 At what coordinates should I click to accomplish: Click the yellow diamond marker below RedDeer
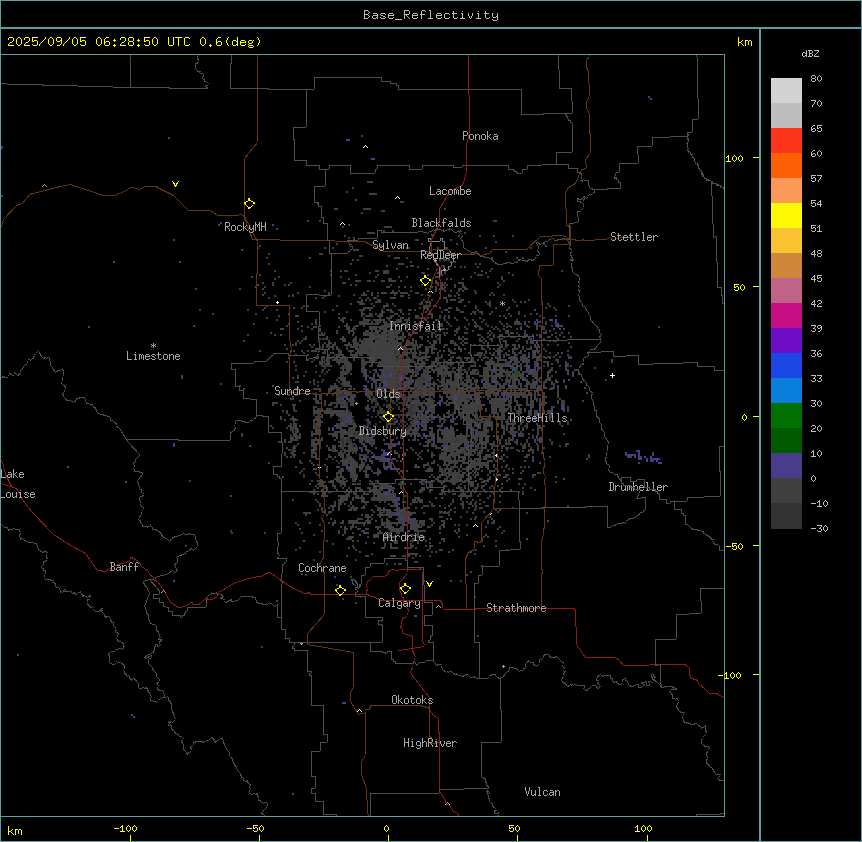[426, 281]
